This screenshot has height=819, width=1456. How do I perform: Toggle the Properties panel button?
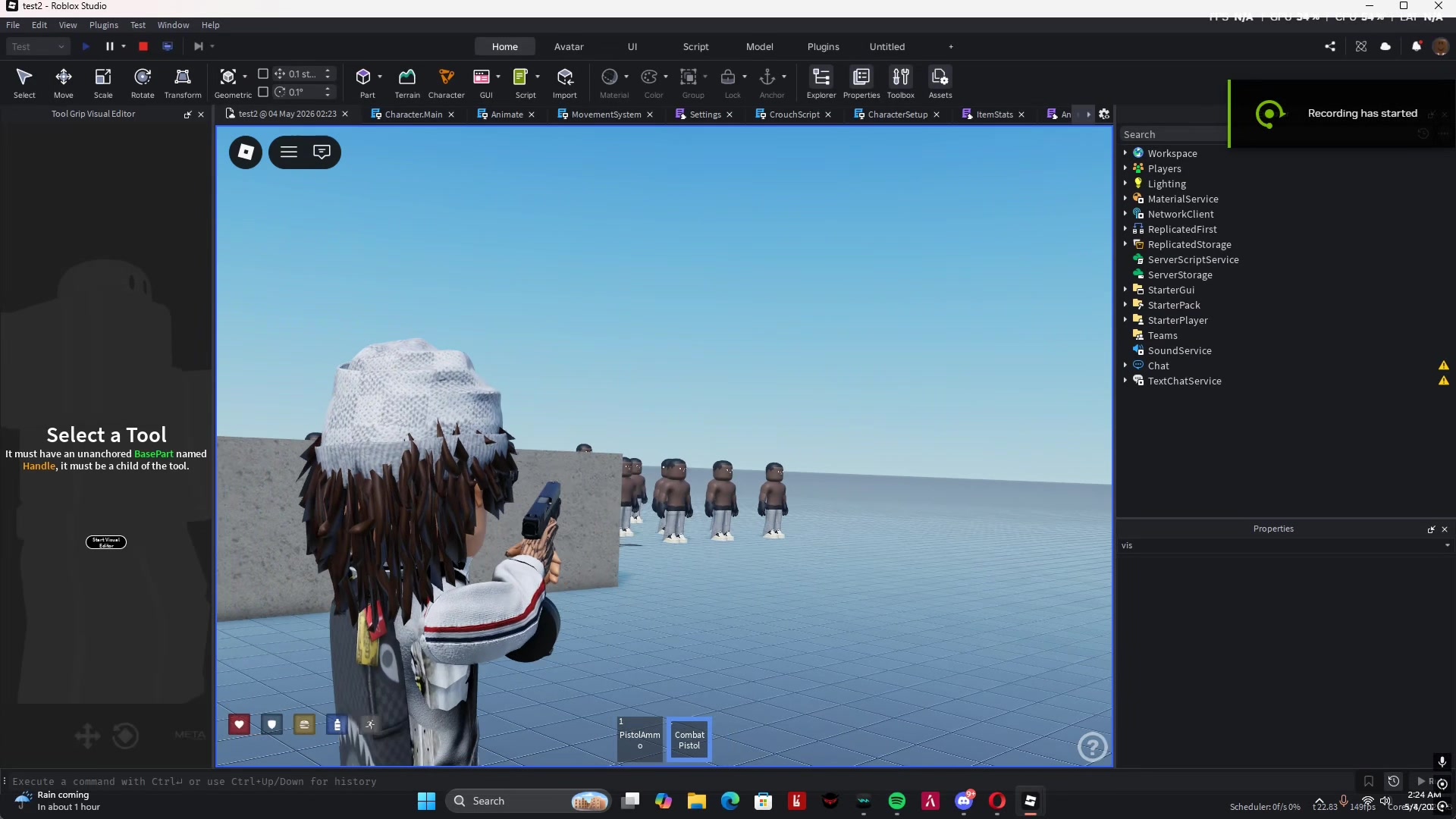point(861,83)
